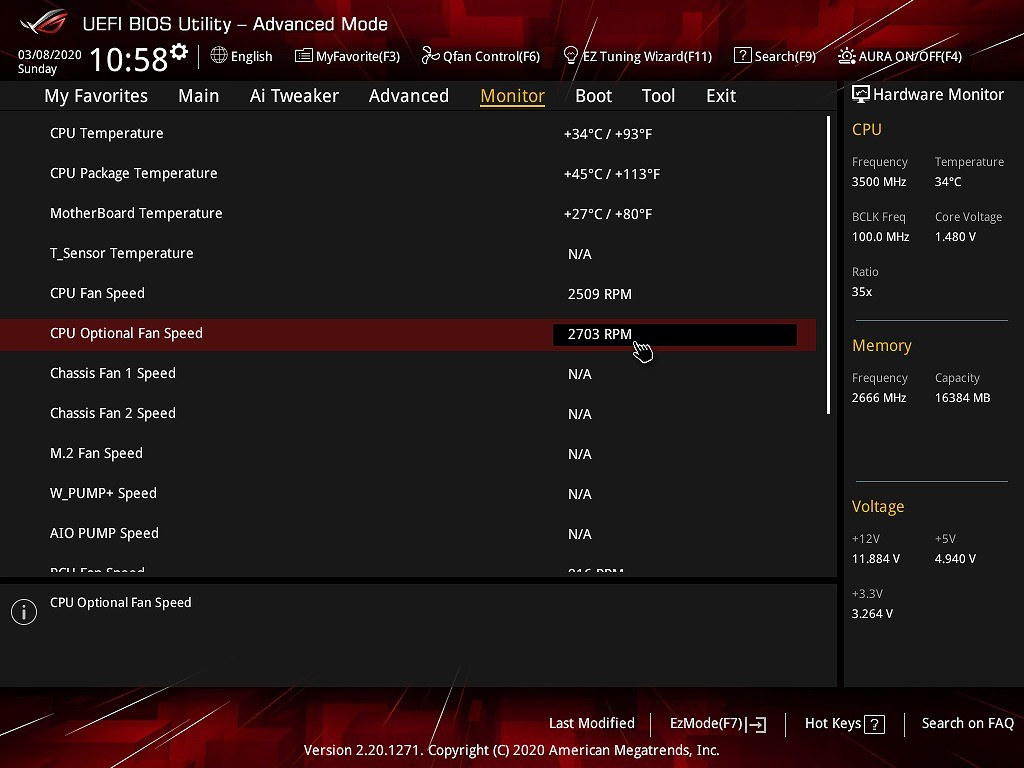This screenshot has width=1024, height=768.
Task: Go to the Advanced tab
Action: 409,96
